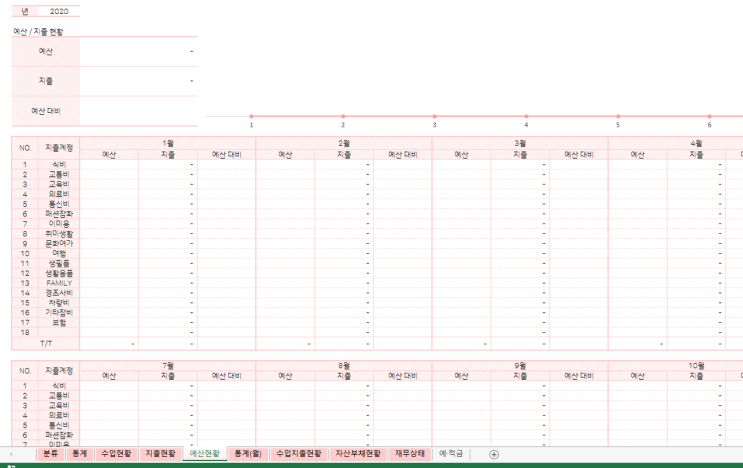Click the 예산 대비 summary label
The width and height of the screenshot is (743, 468).
(45, 111)
